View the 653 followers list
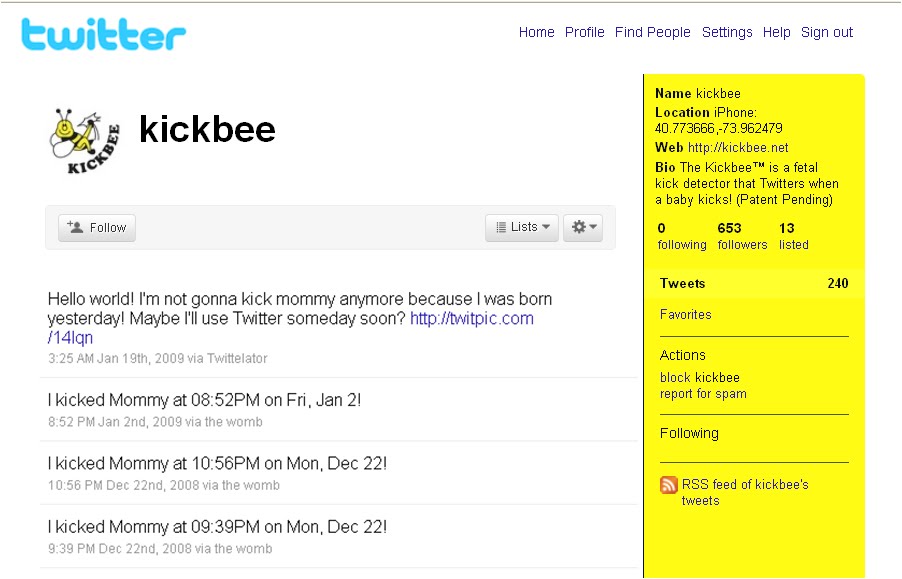The image size is (902, 579). pos(742,236)
